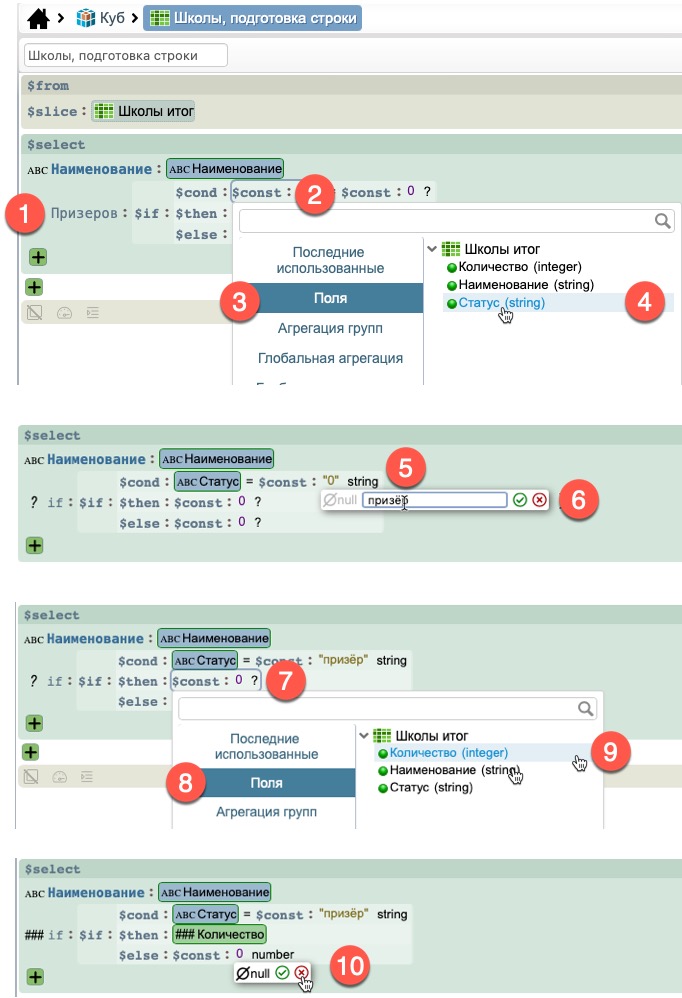Image resolution: width=682 pixels, height=998 pixels.
Task: Click the green confirm checkmark beside the призёр input
Action: [x=520, y=499]
